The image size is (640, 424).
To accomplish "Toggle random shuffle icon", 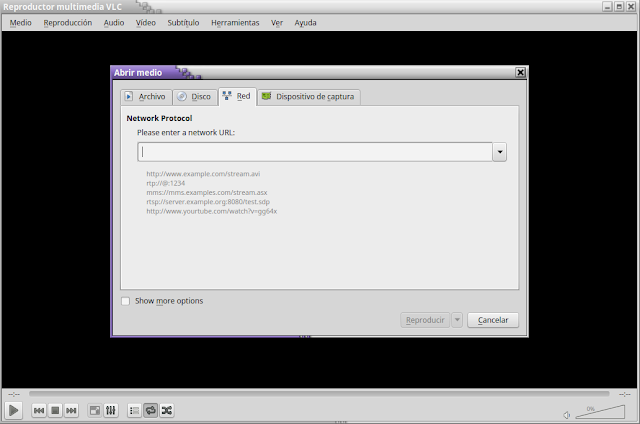I will tap(167, 410).
